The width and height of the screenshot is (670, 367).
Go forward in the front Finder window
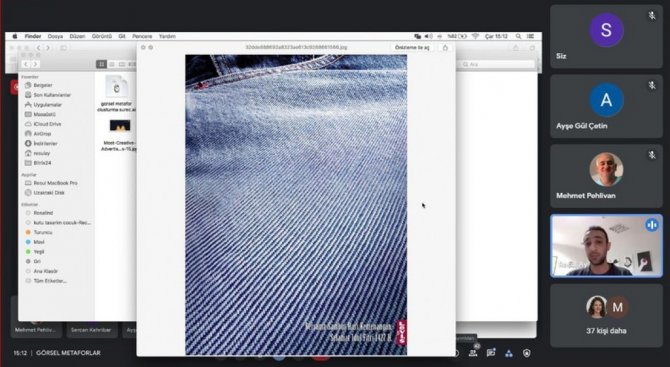click(x=35, y=64)
